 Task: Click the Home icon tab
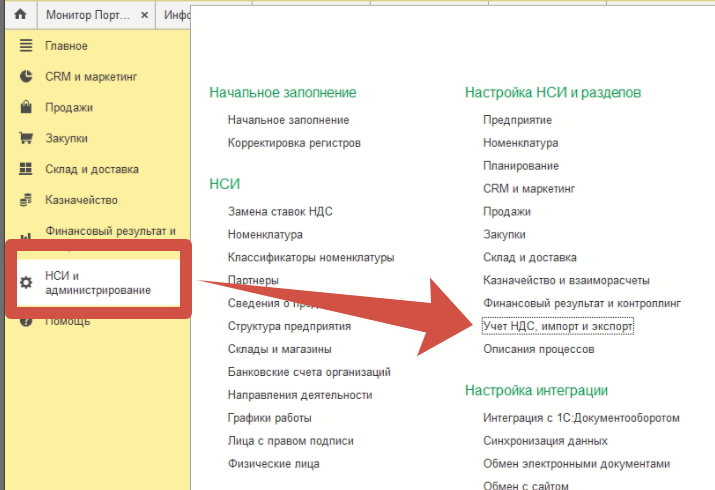point(18,15)
